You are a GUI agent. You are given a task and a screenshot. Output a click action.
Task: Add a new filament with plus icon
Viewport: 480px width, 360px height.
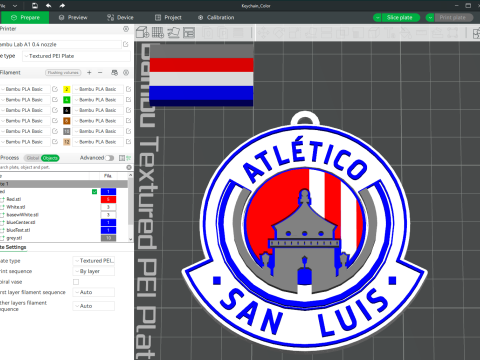click(89, 72)
